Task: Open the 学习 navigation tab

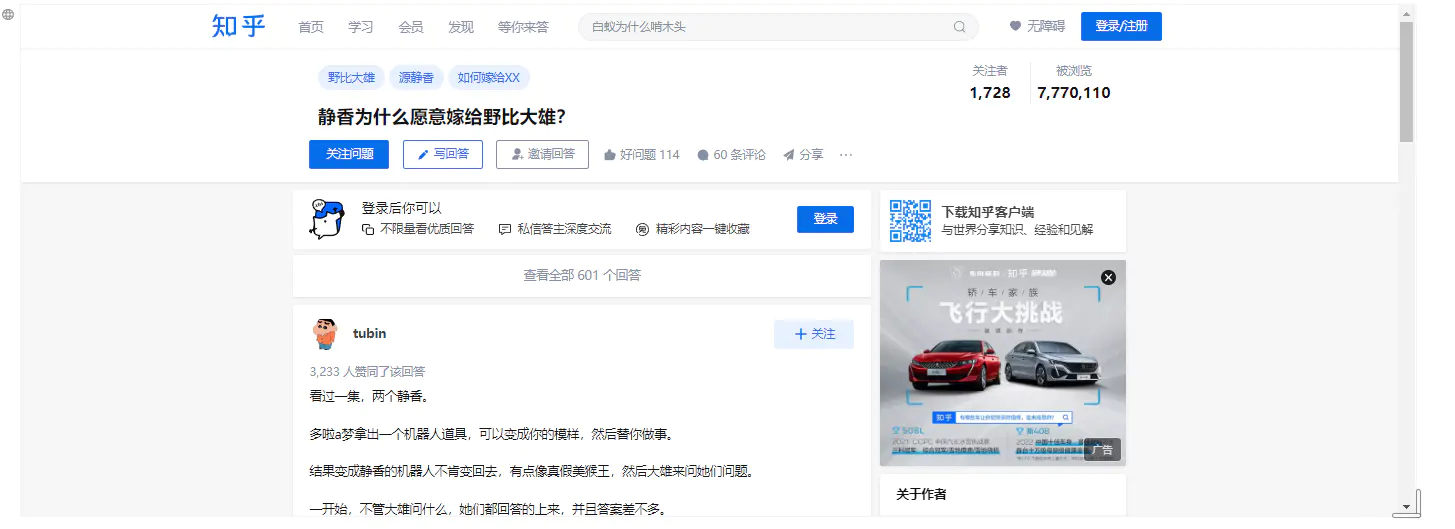Action: coord(361,27)
